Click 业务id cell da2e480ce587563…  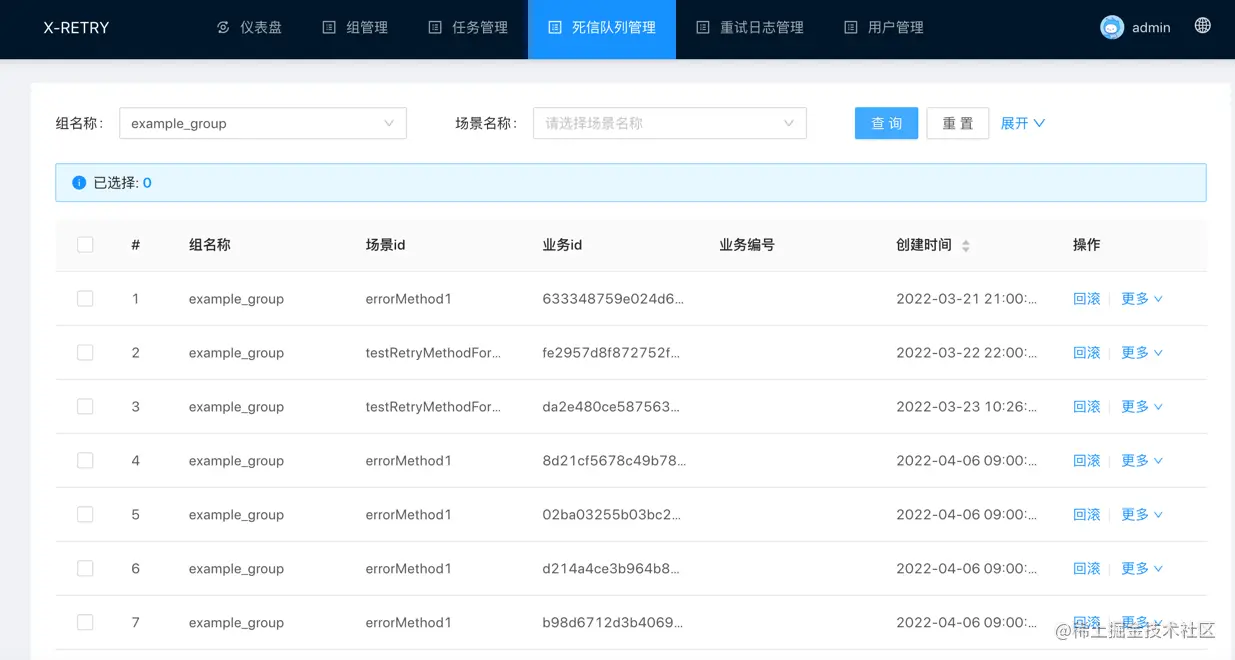point(611,407)
